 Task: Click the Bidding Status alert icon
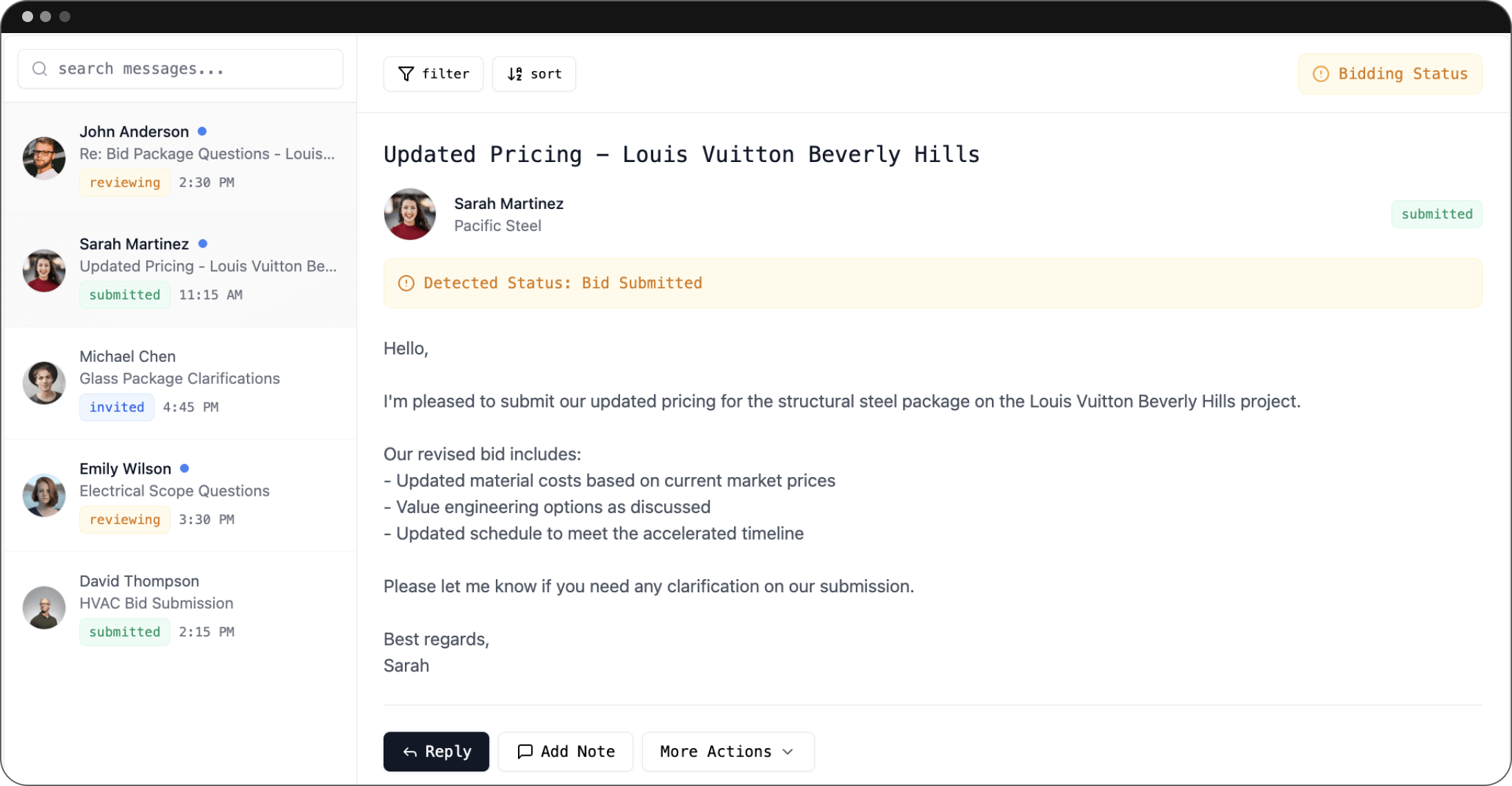tap(1320, 74)
